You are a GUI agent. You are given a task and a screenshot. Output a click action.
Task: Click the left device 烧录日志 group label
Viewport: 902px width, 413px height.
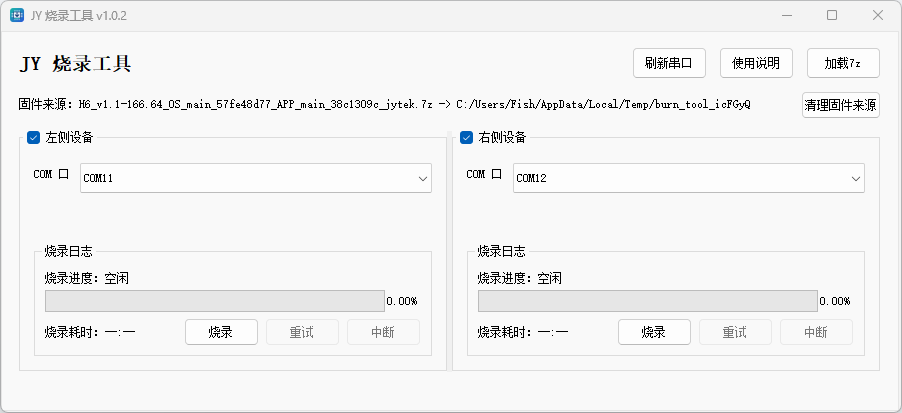pyautogui.click(x=68, y=251)
